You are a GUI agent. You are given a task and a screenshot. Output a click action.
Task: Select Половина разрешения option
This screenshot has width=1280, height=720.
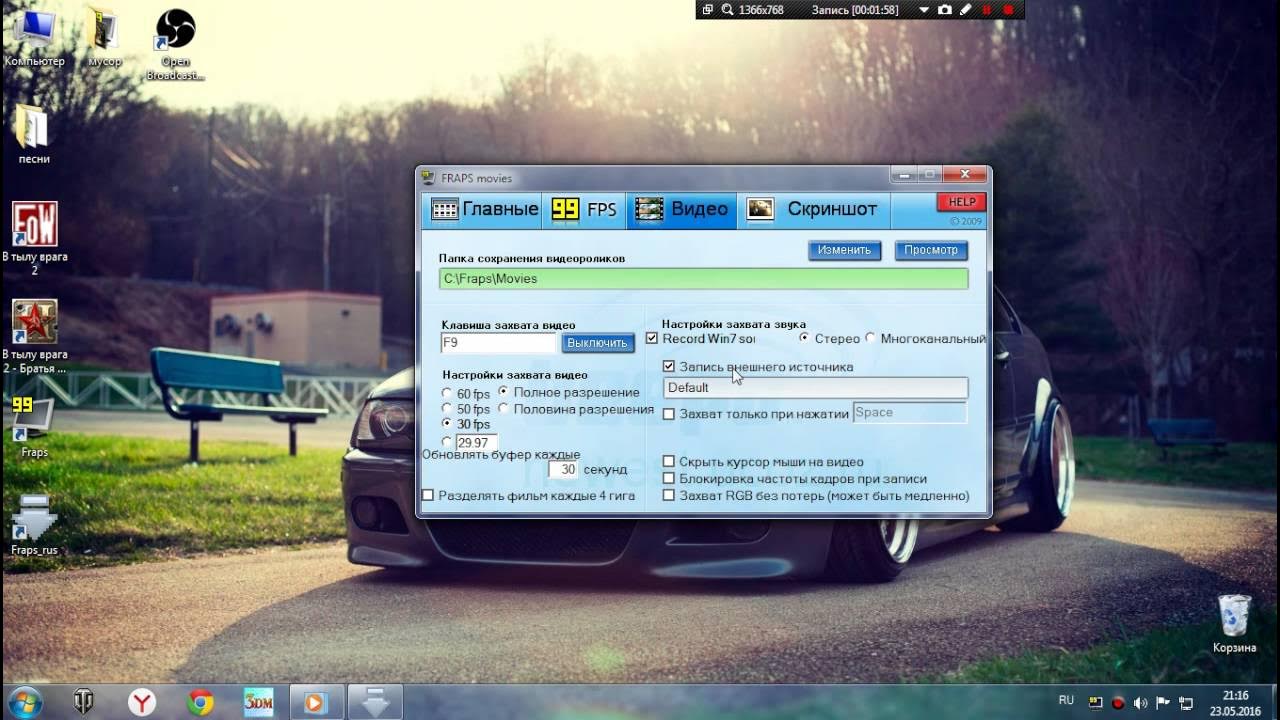(x=576, y=409)
